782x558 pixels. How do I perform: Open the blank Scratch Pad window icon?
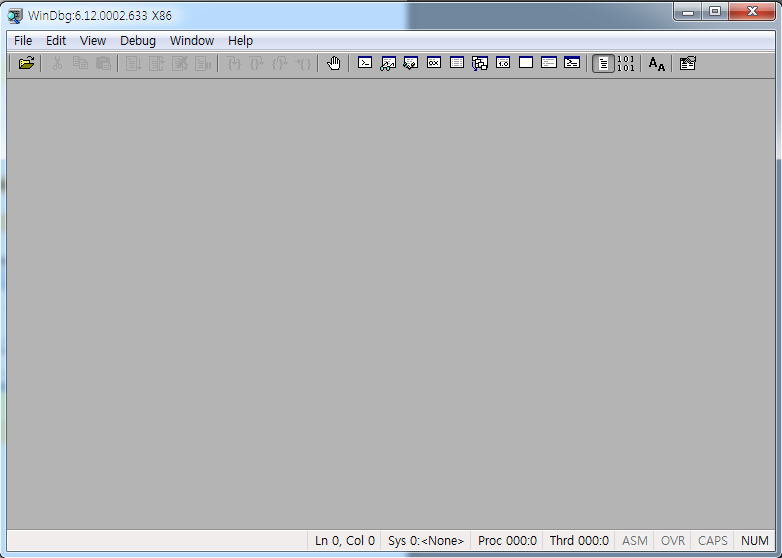coord(526,63)
